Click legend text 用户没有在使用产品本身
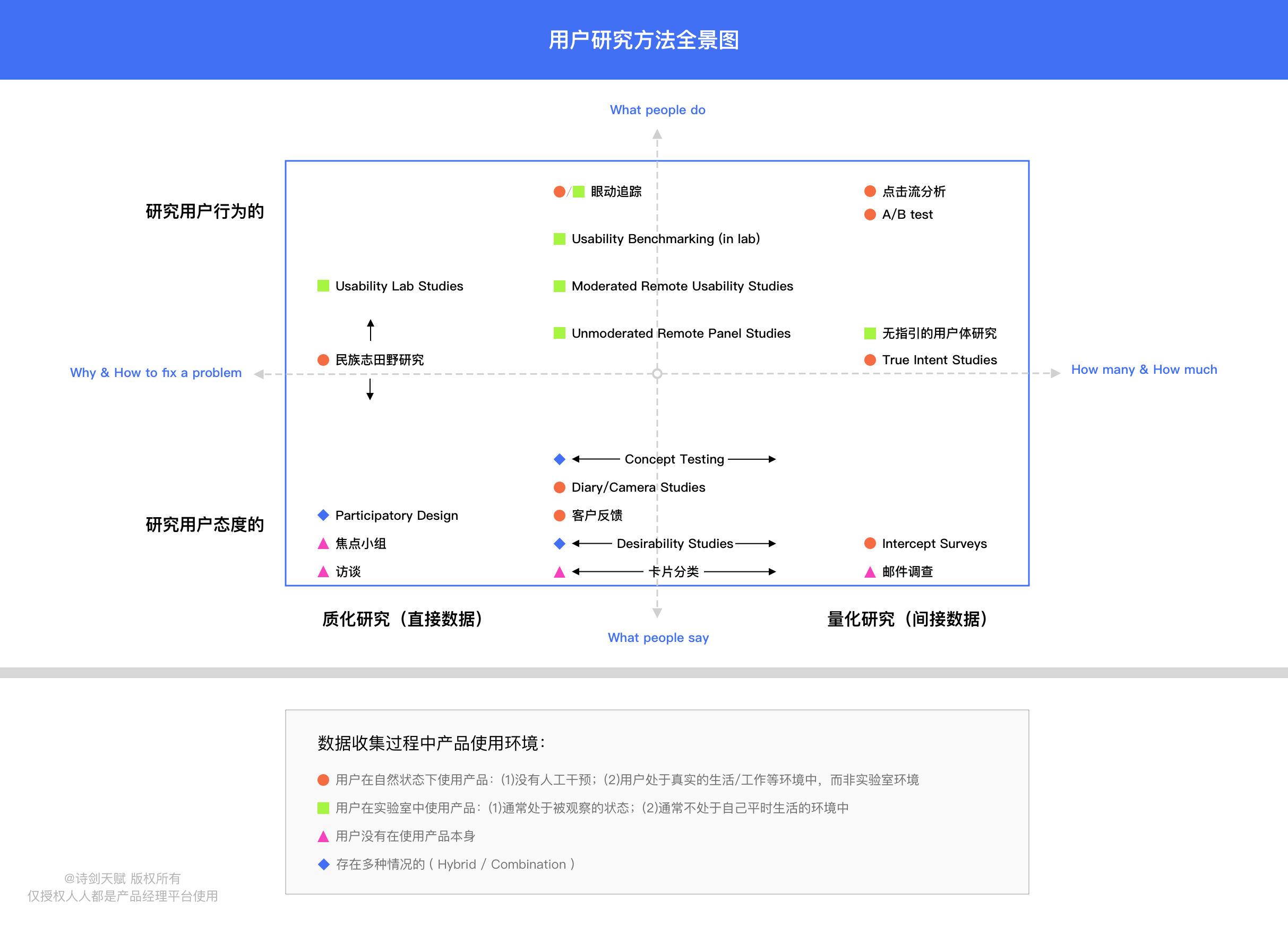 [x=405, y=836]
